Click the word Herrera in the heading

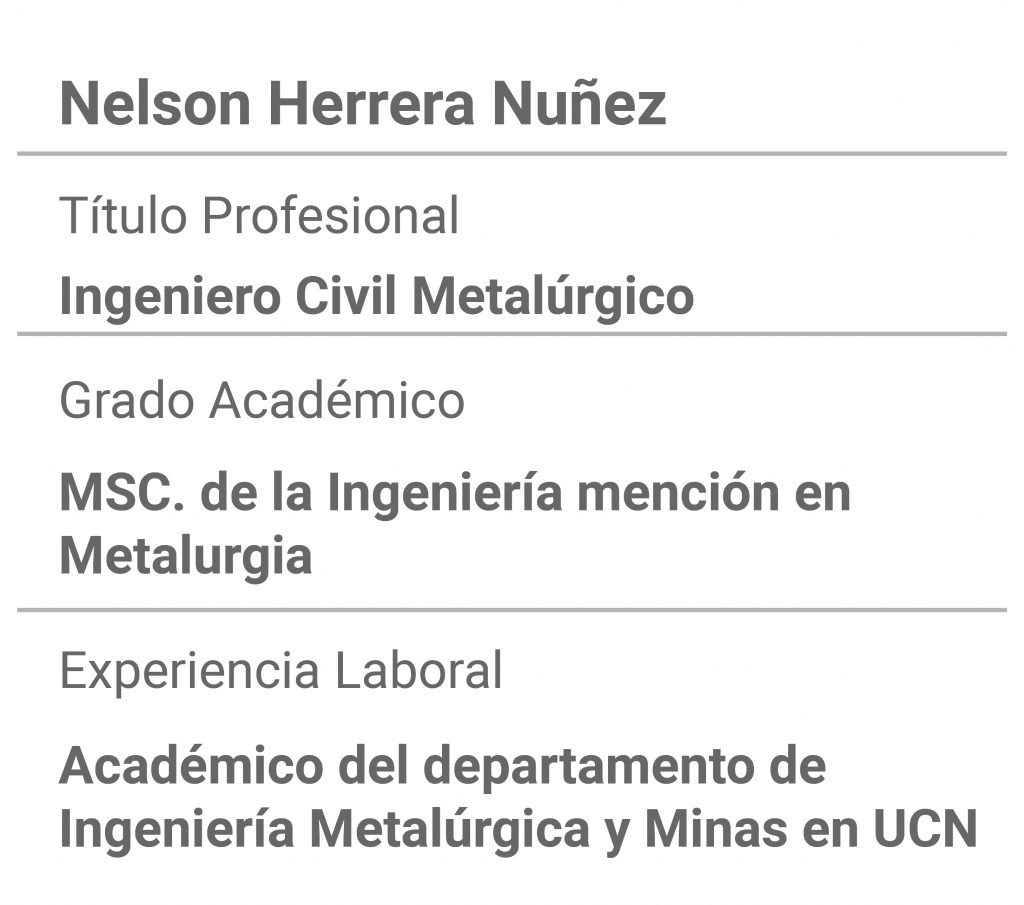pos(371,103)
